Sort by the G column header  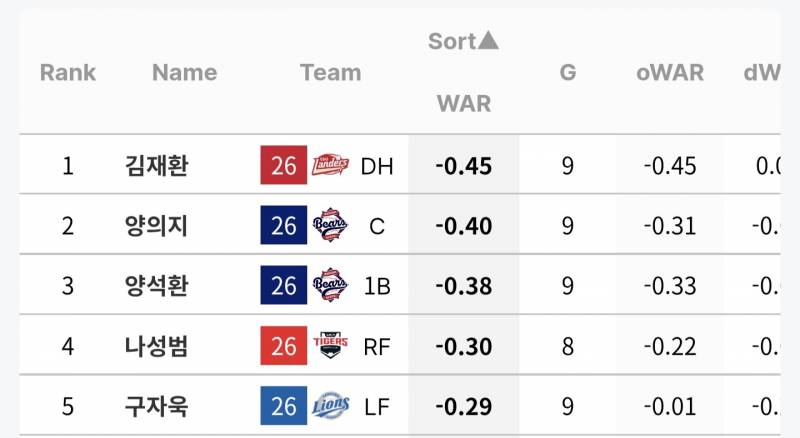coord(568,72)
